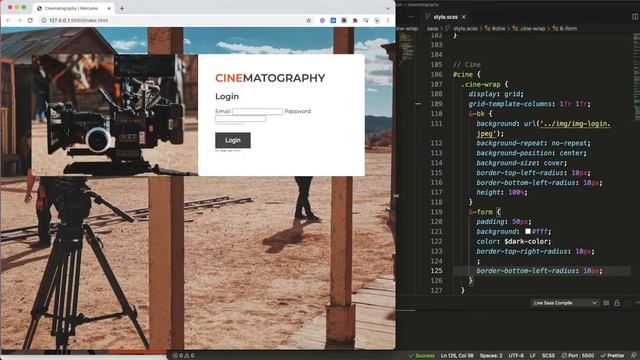Viewport: 640px width, 360px height.
Task: Click the Prettier status bar item
Action: click(612, 356)
